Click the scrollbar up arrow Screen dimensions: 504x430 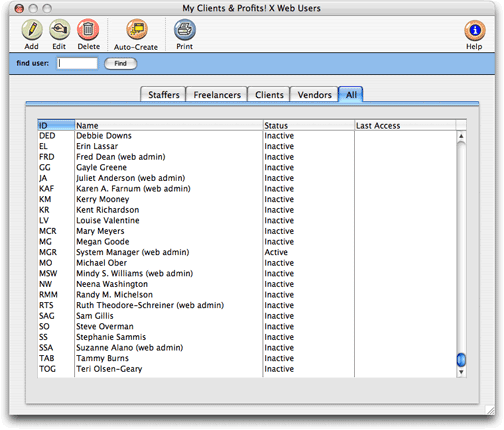click(x=461, y=136)
